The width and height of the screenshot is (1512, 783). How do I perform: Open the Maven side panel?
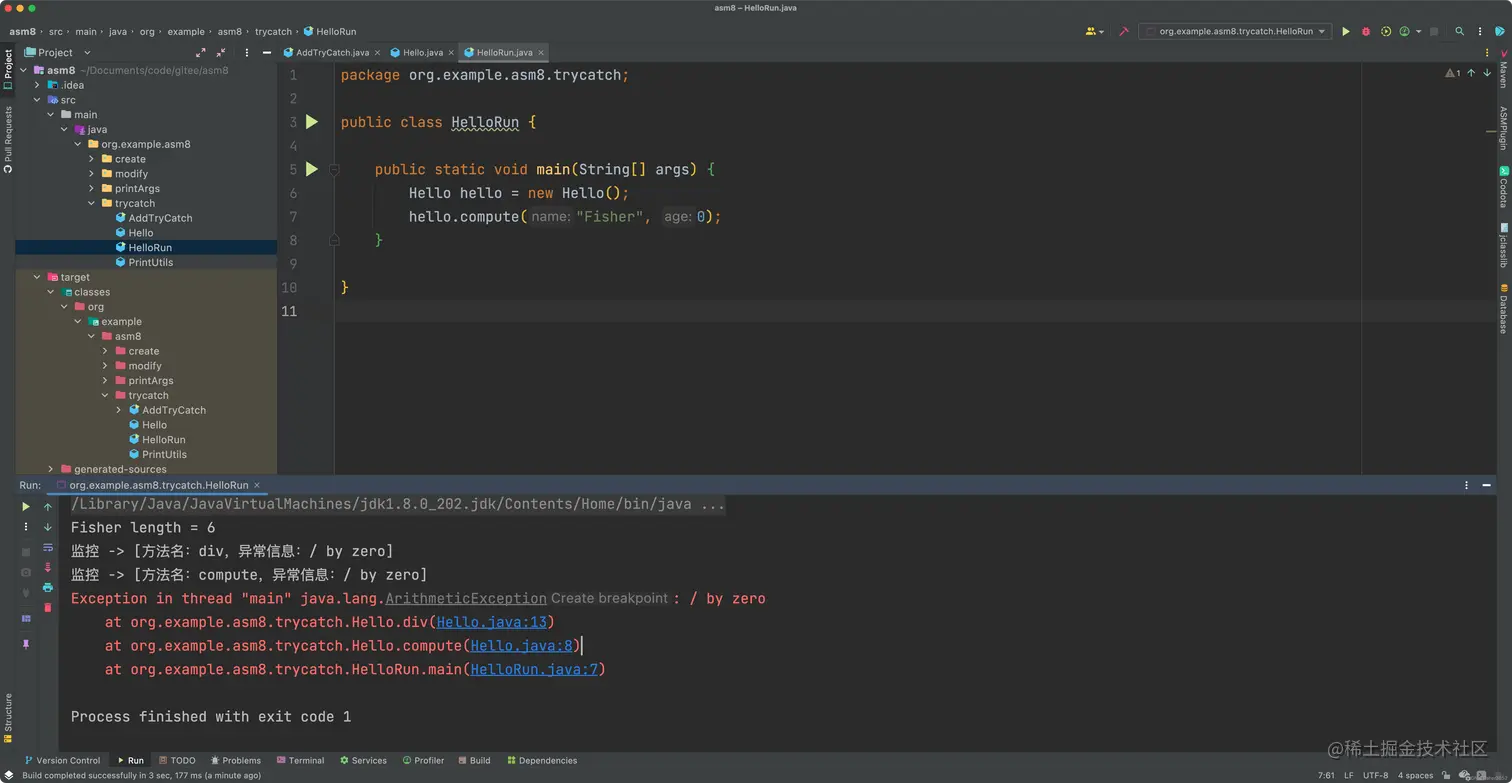coord(1502,67)
